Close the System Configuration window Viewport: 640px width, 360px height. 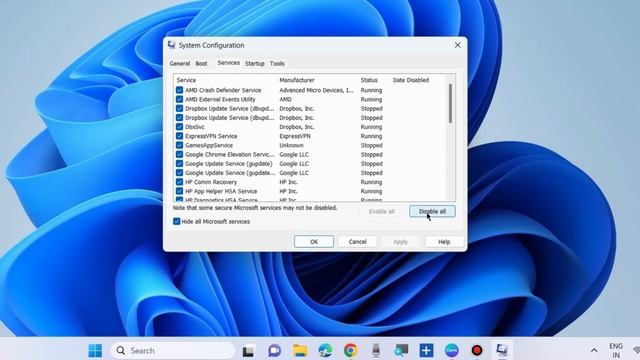[458, 45]
